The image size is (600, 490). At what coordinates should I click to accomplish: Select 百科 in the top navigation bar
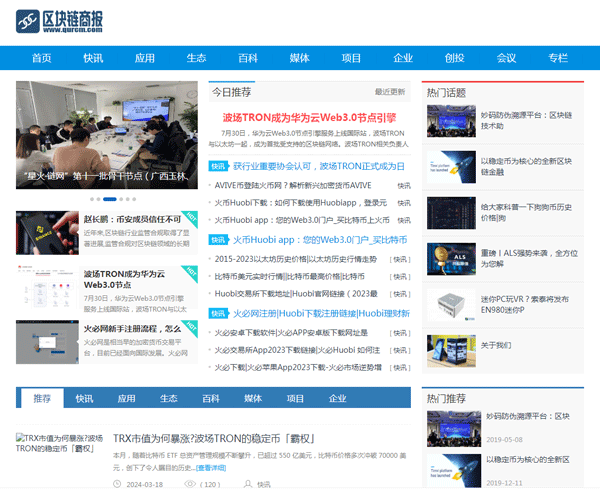point(248,58)
